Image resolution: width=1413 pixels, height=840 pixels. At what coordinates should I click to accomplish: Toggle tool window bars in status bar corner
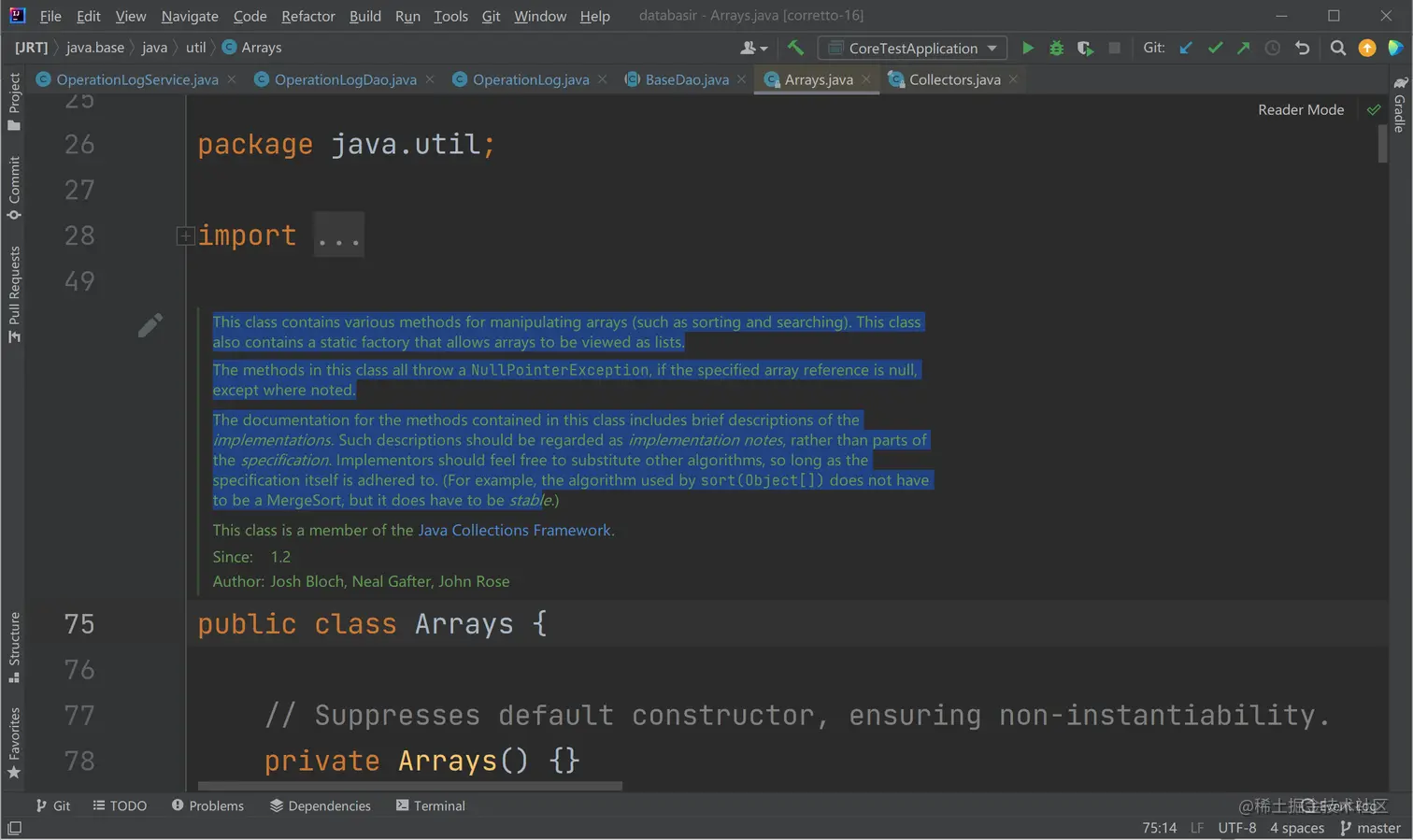(x=14, y=828)
